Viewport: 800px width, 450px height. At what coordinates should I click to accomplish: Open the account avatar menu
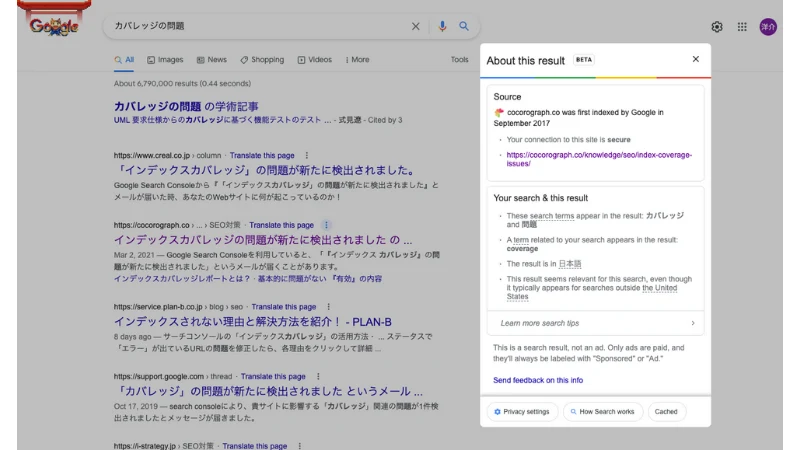pos(768,27)
